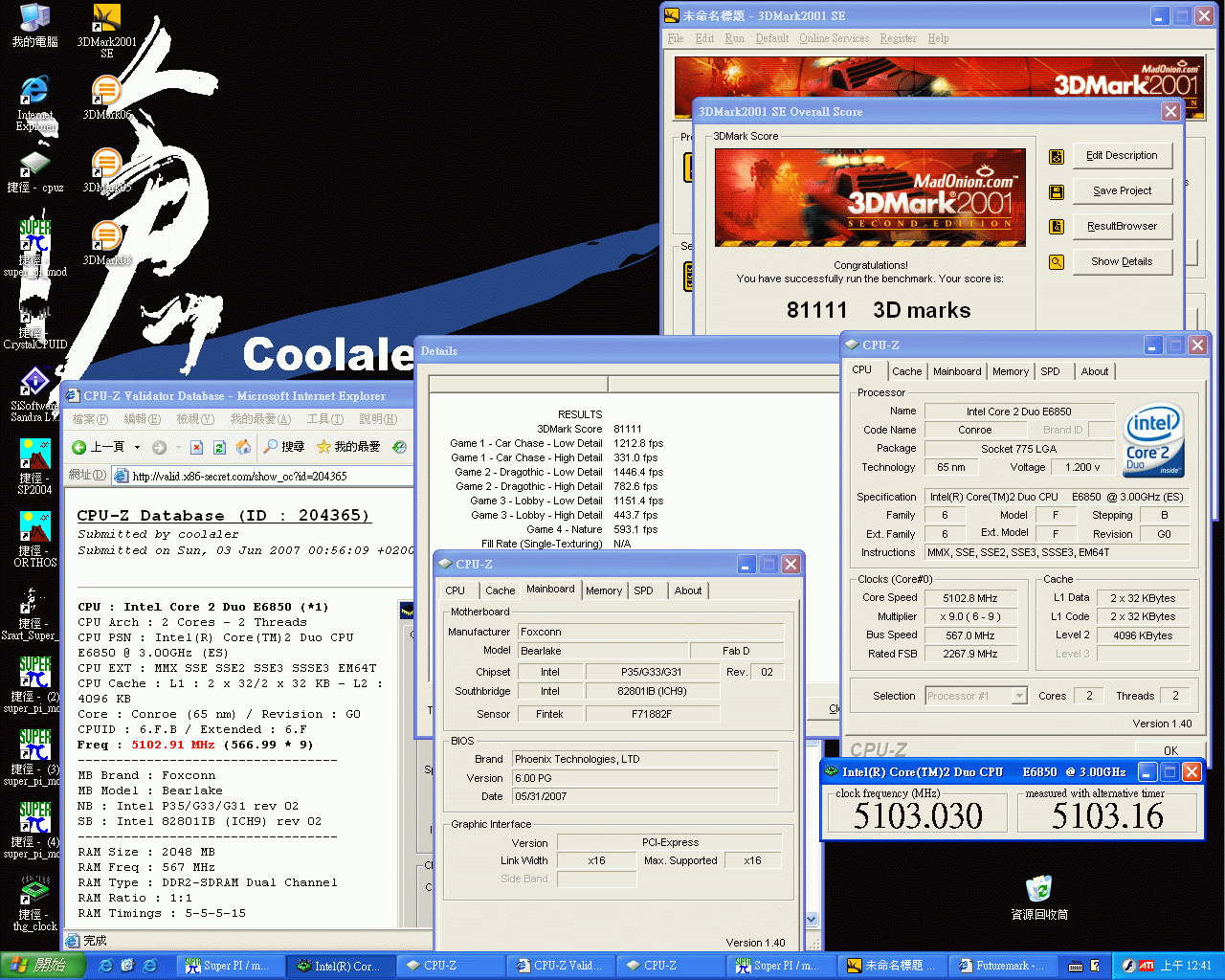Open the 我的電腦 desktop icon
The height and width of the screenshot is (980, 1225).
coord(34,26)
